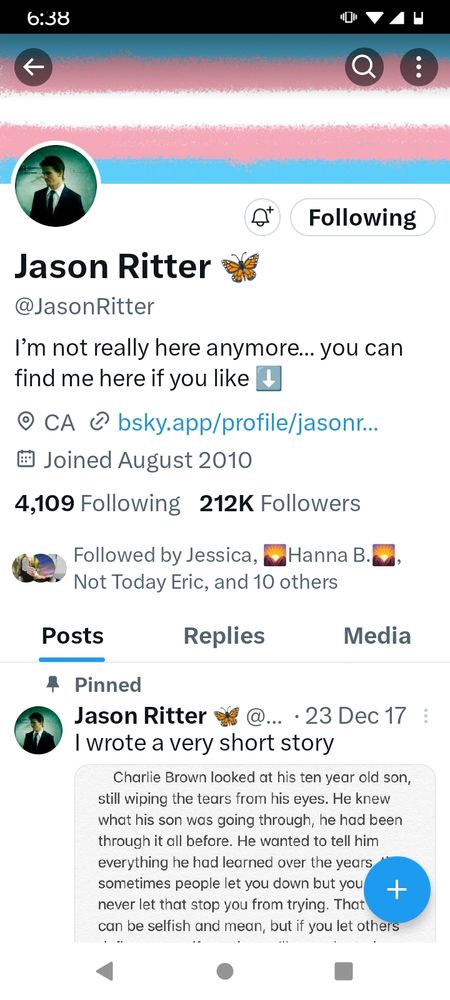Enable post notifications bell icon
The image size is (450, 1000).
tap(262, 217)
